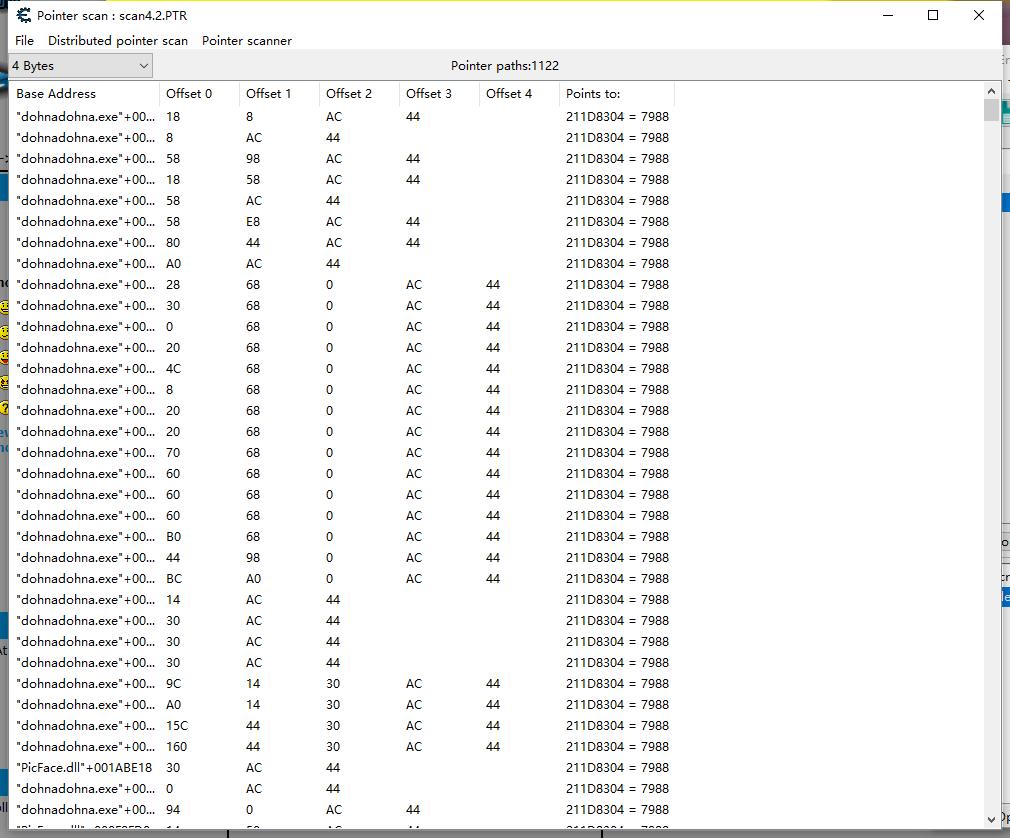1010x838 pixels.
Task: Expand the 4 Bytes value type dropdown
Action: (80, 66)
